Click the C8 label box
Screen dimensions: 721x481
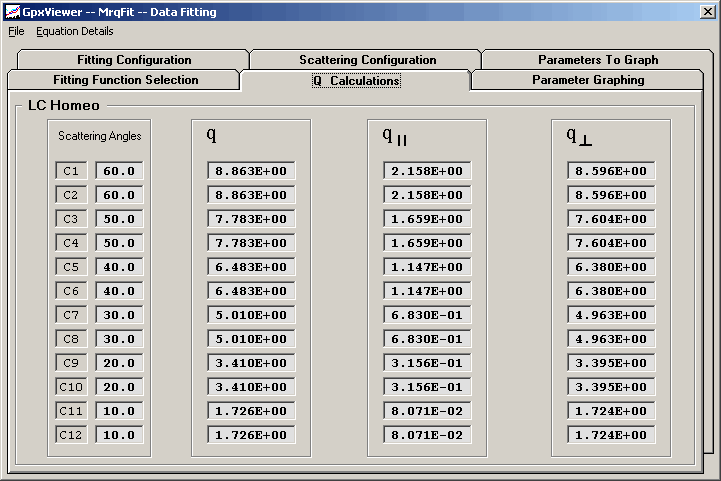[71, 339]
